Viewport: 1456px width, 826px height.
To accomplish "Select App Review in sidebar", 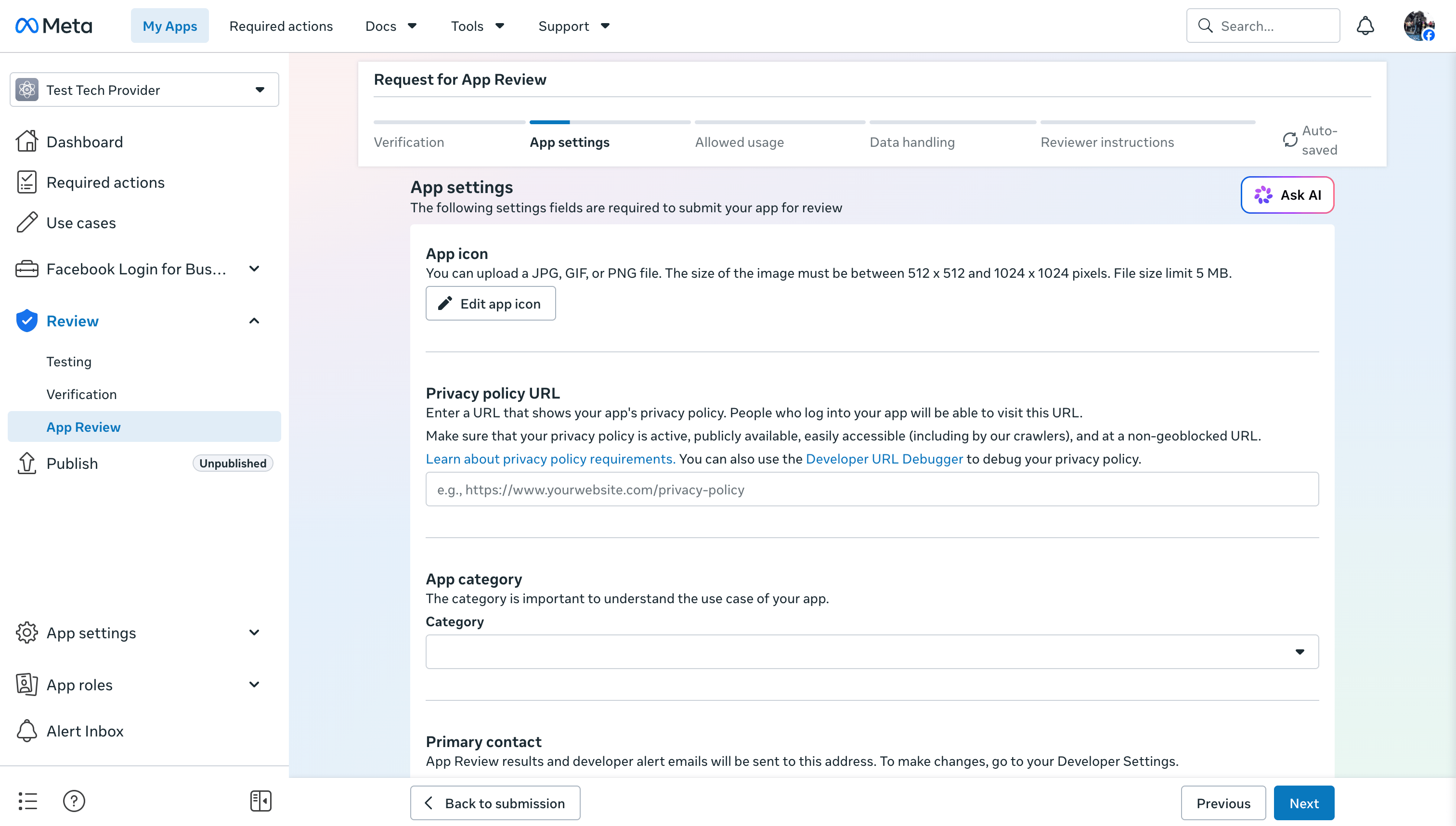I will click(144, 426).
